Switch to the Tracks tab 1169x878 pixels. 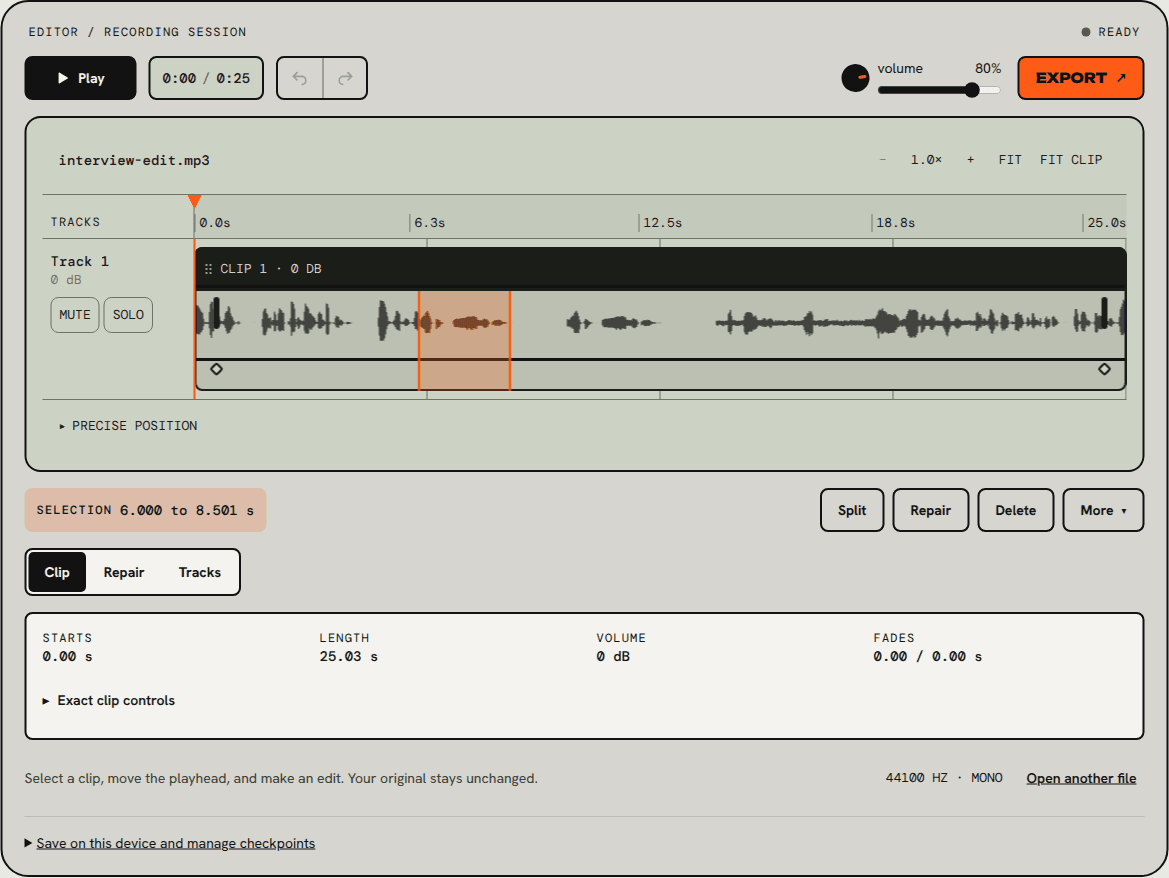point(200,572)
